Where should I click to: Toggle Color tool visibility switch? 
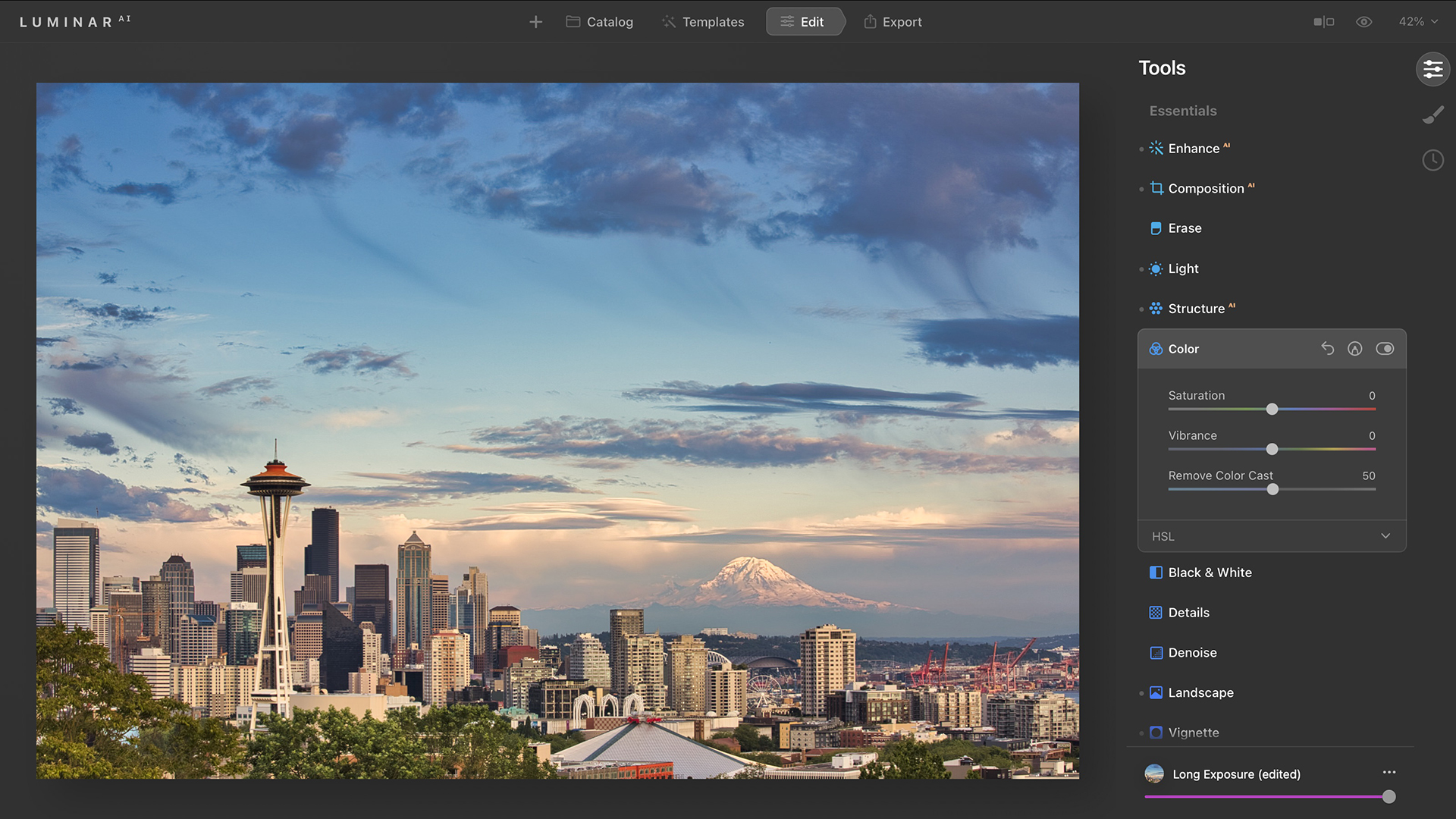pyautogui.click(x=1385, y=349)
